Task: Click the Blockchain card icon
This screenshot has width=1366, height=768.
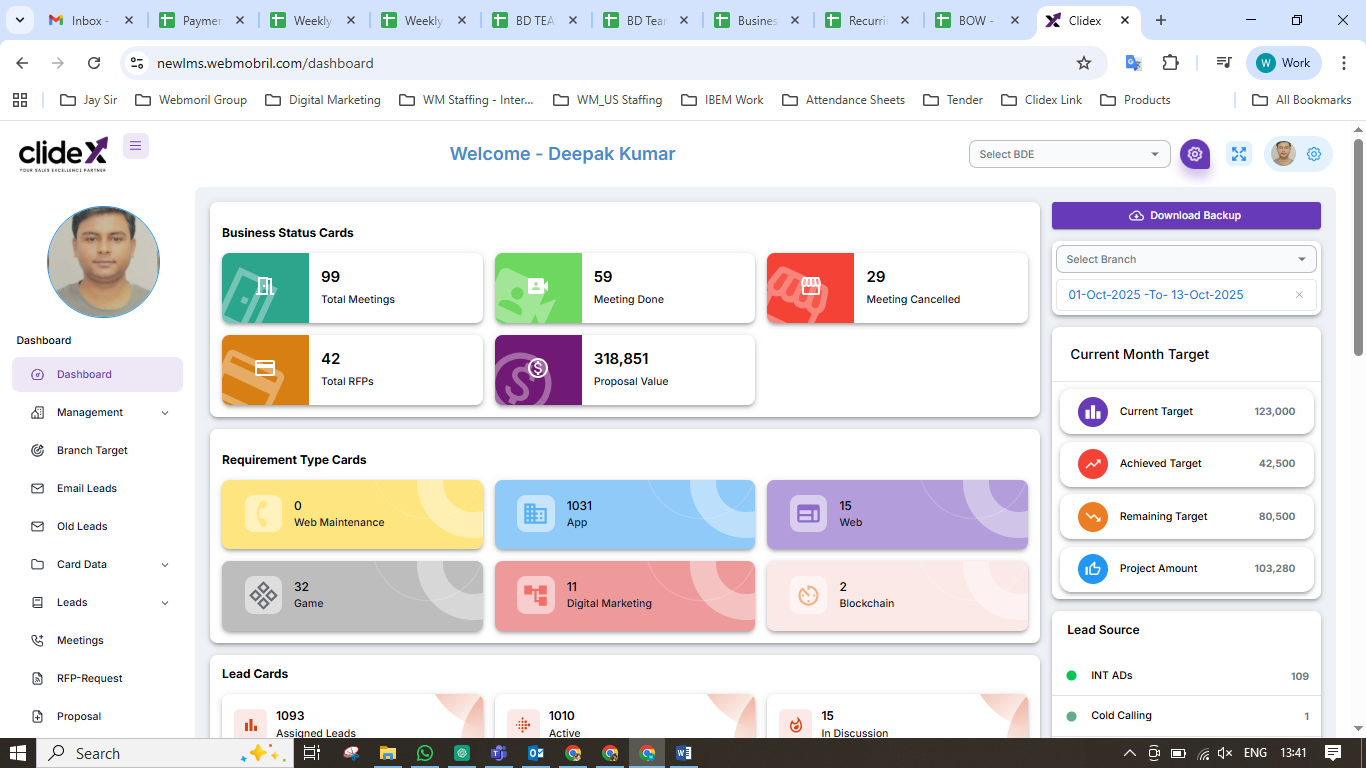Action: pyautogui.click(x=808, y=595)
